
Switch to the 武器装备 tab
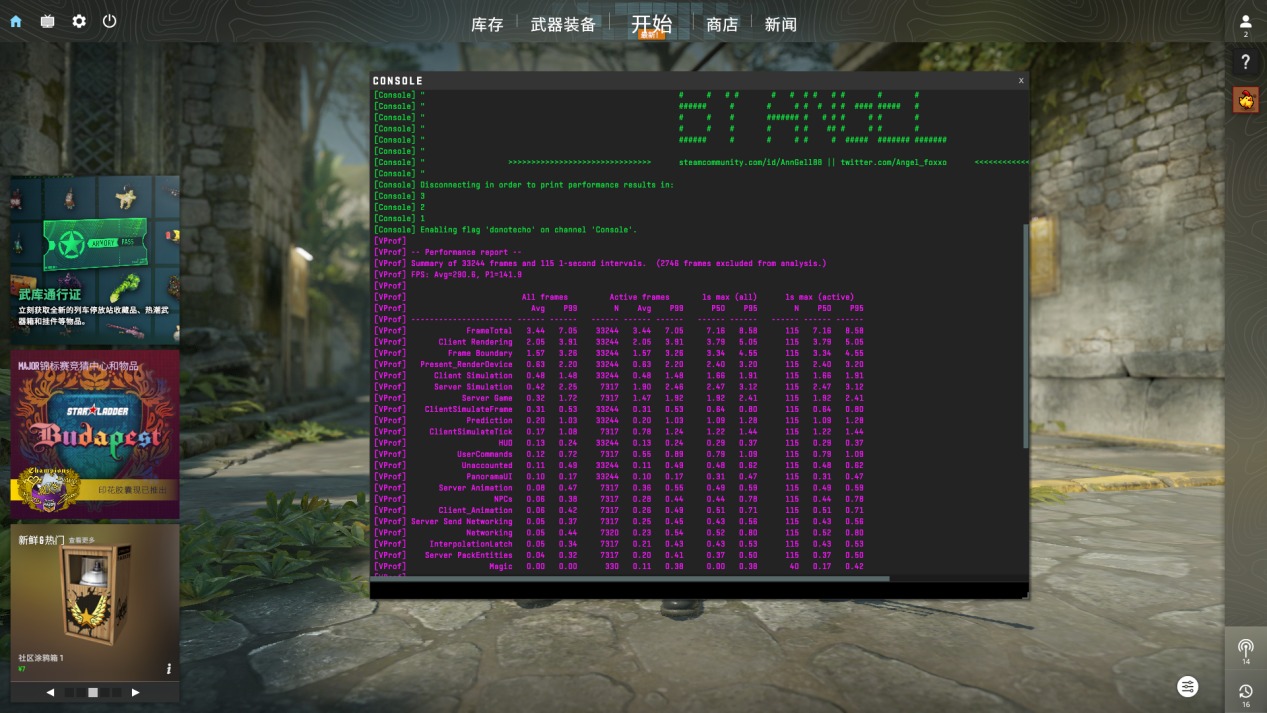point(563,24)
